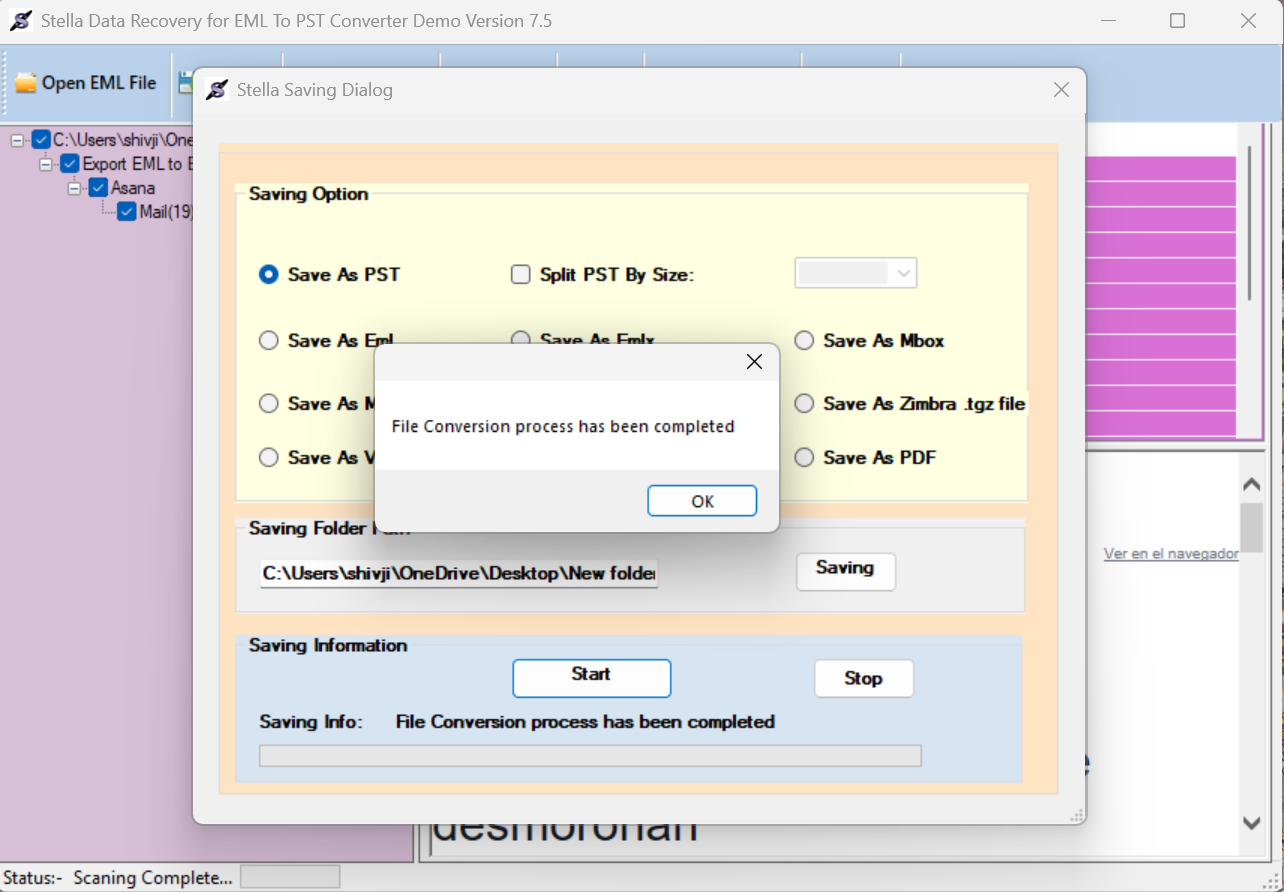Select the Save As PDF radio option
Viewport: 1284px width, 892px height.
[x=804, y=457]
